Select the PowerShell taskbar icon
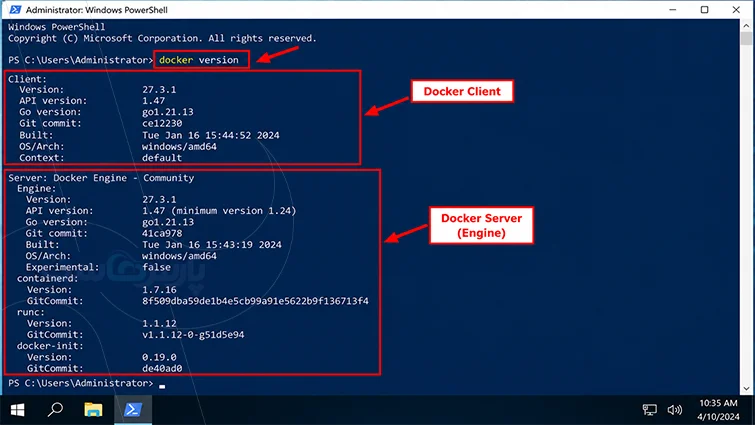 (x=133, y=410)
